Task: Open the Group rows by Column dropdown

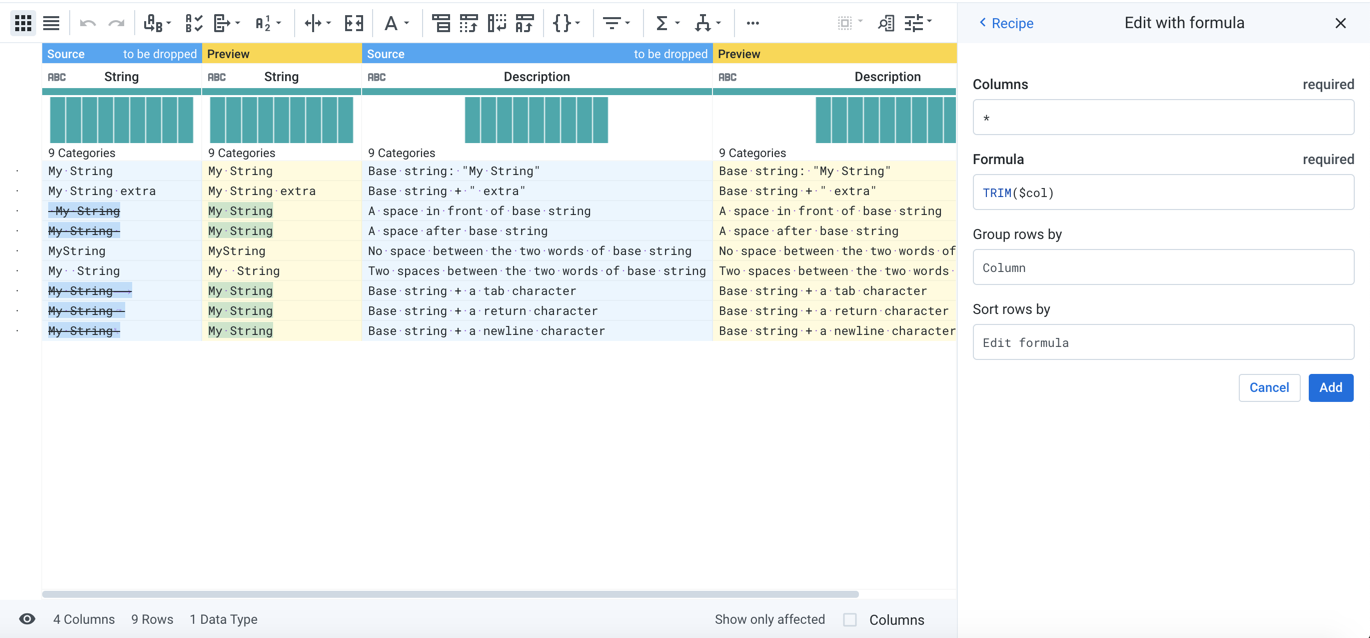Action: (1163, 267)
